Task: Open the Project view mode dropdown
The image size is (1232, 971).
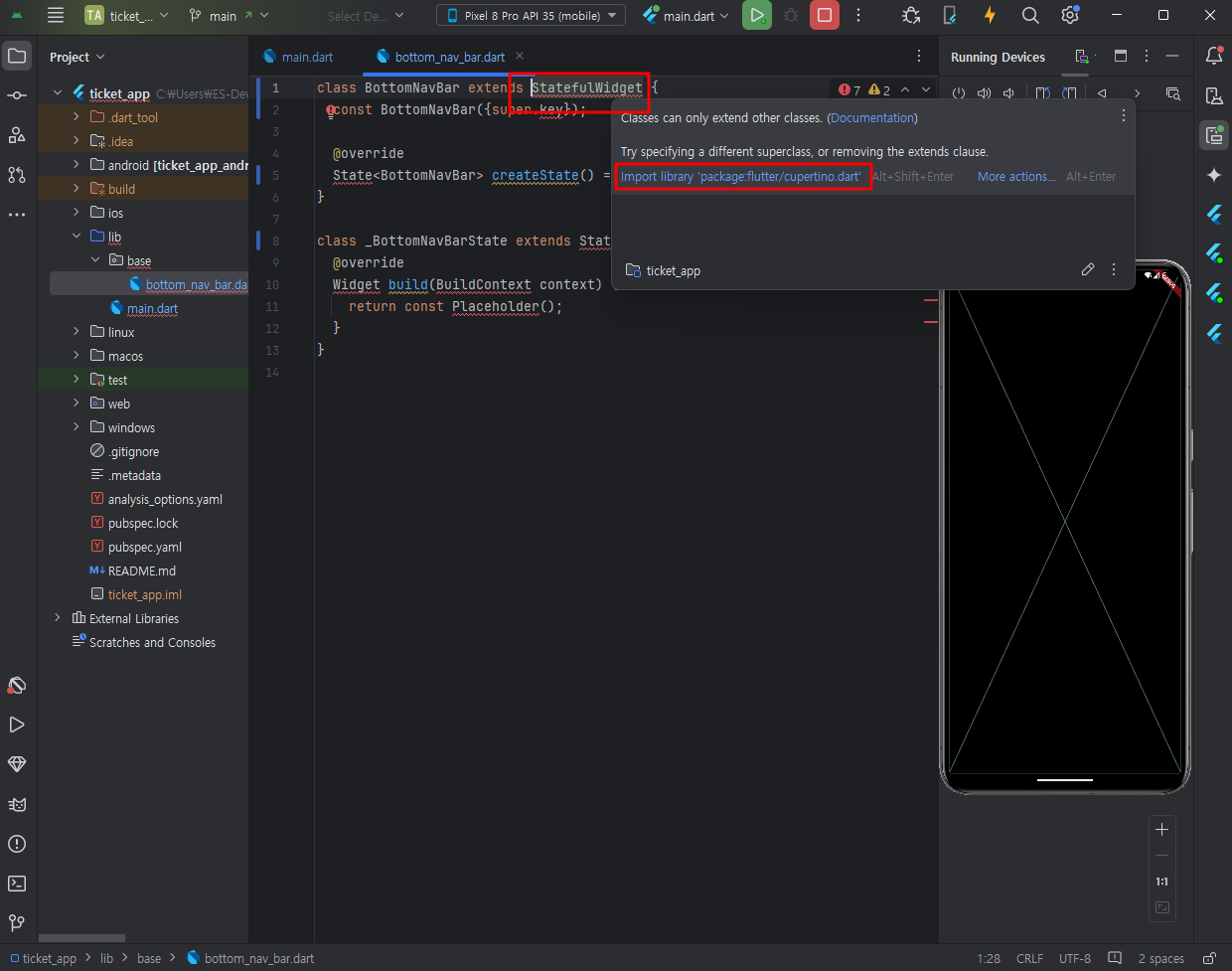Action: click(x=77, y=57)
